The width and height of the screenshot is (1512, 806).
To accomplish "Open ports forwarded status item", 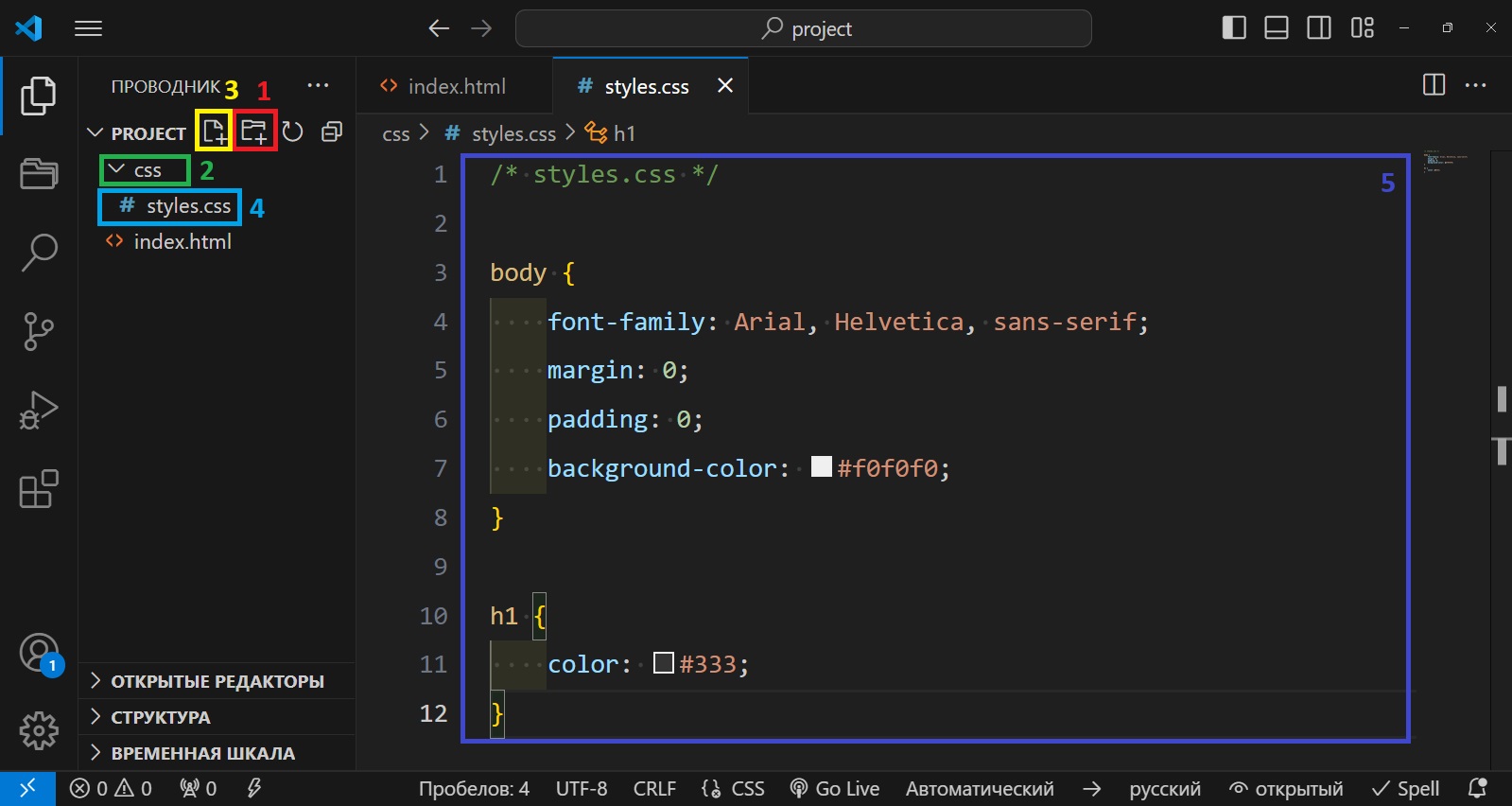I will pos(199,788).
